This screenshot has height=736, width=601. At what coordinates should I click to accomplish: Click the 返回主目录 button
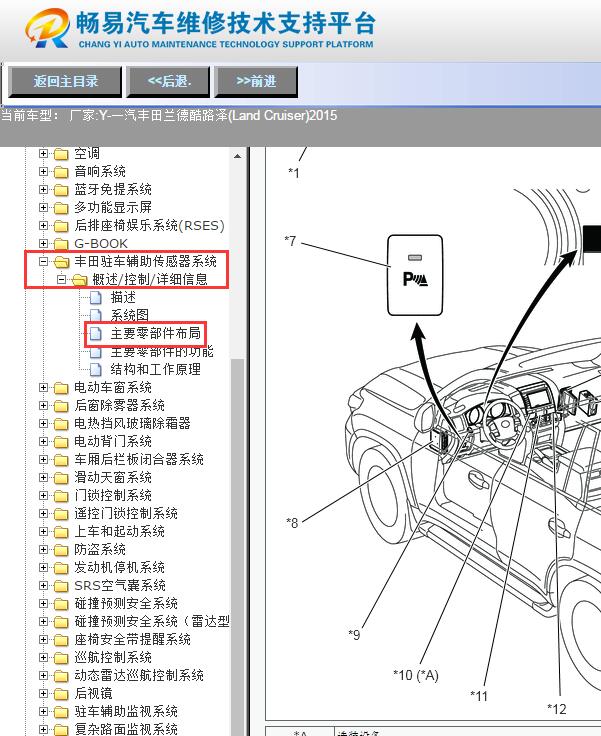click(x=65, y=82)
